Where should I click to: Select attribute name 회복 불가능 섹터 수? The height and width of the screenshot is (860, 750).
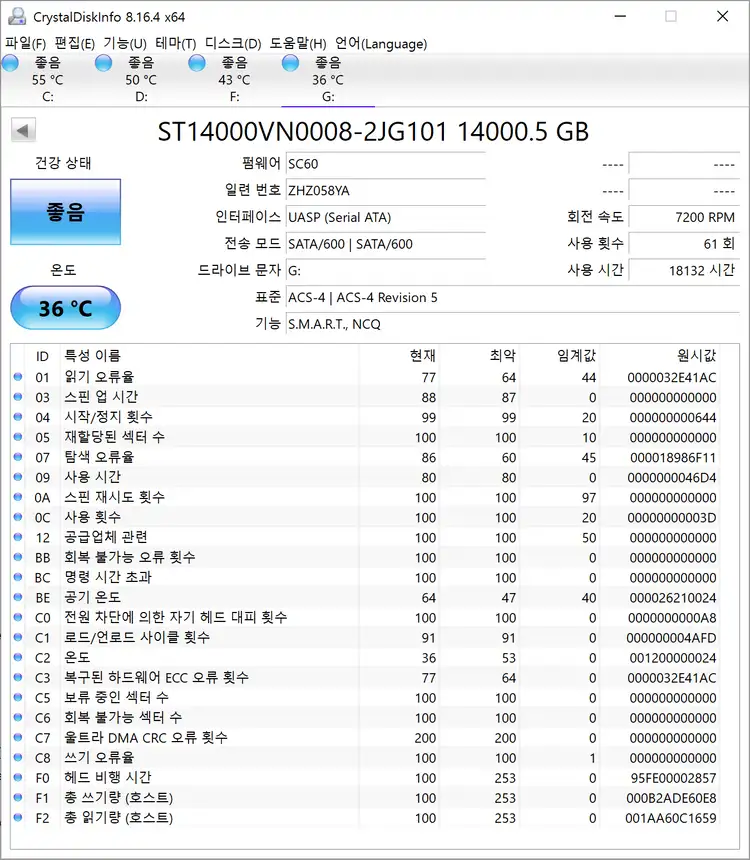tap(123, 717)
